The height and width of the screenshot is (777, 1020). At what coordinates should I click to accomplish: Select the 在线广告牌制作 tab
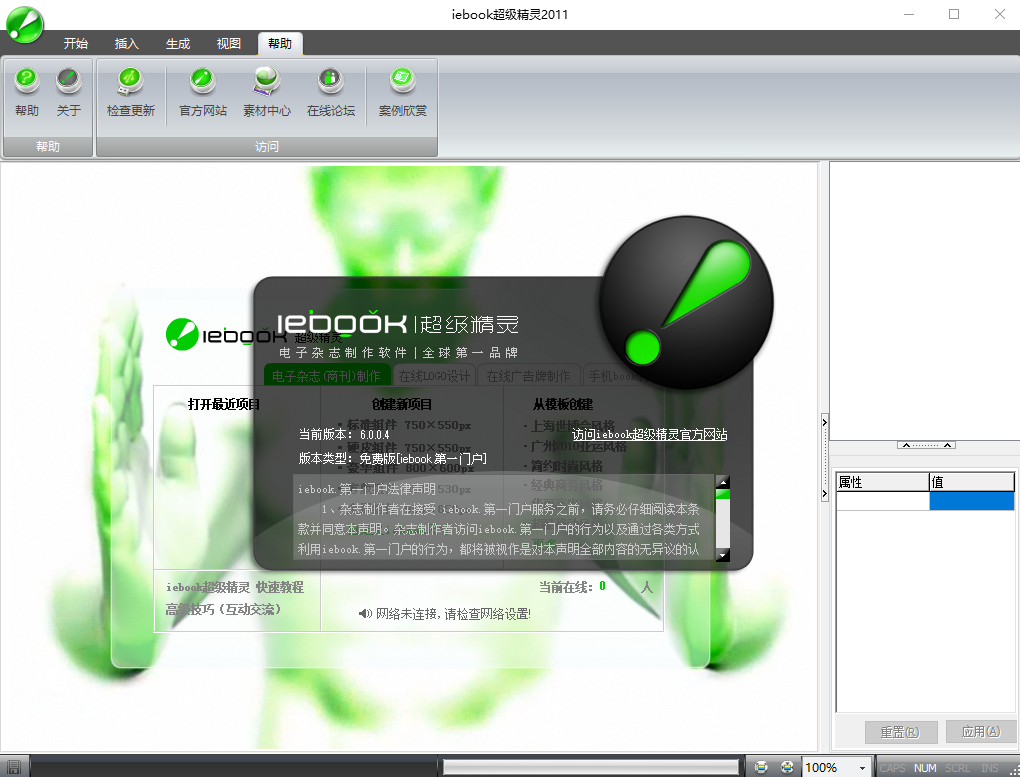[x=528, y=375]
